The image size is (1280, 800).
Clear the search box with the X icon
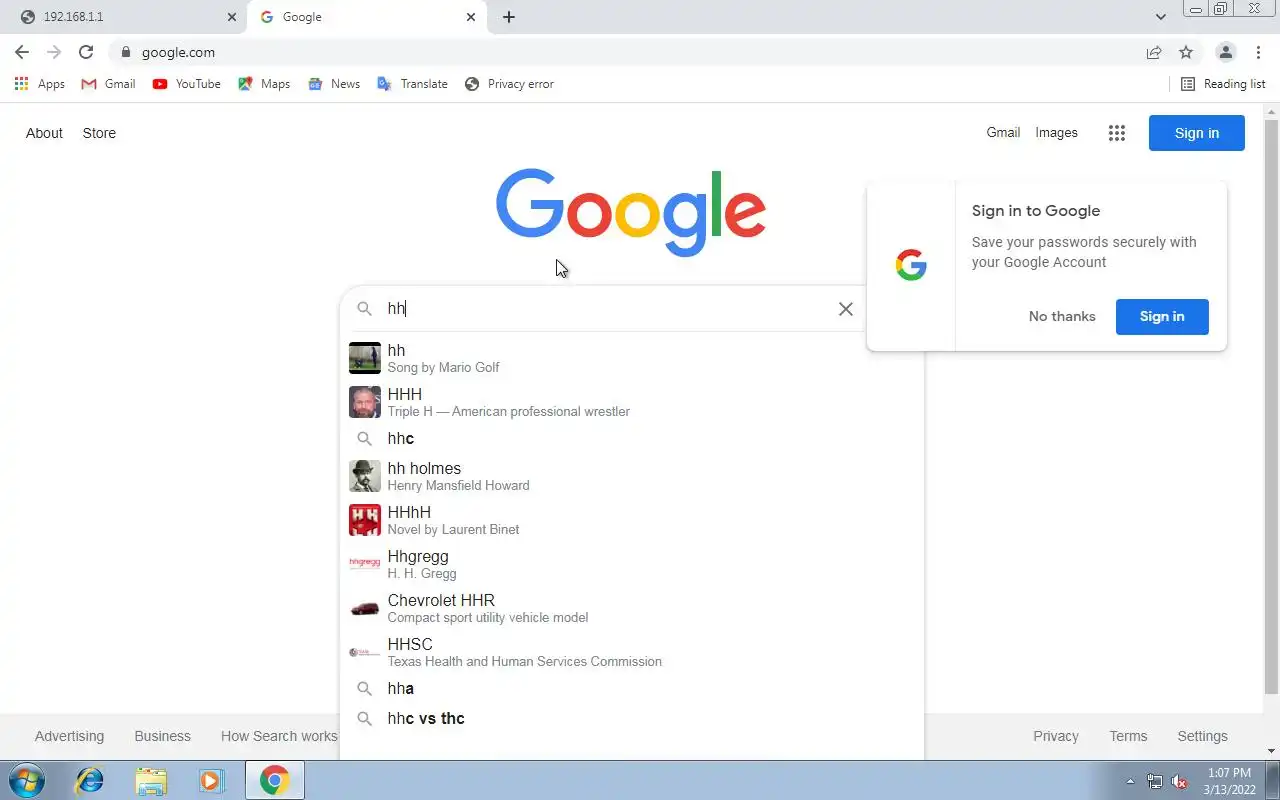[x=846, y=309]
